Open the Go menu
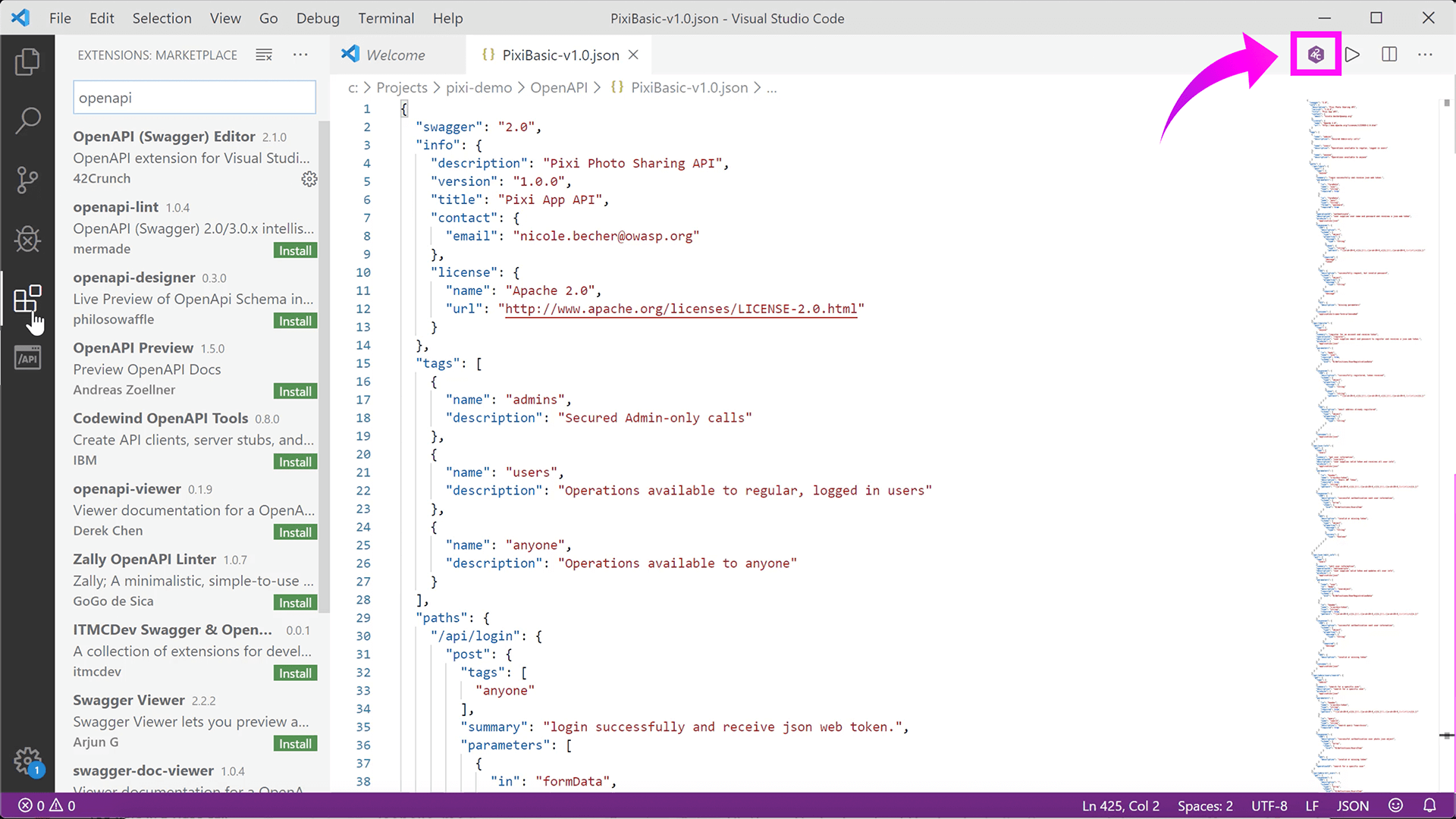The height and width of the screenshot is (819, 1456). click(x=268, y=18)
